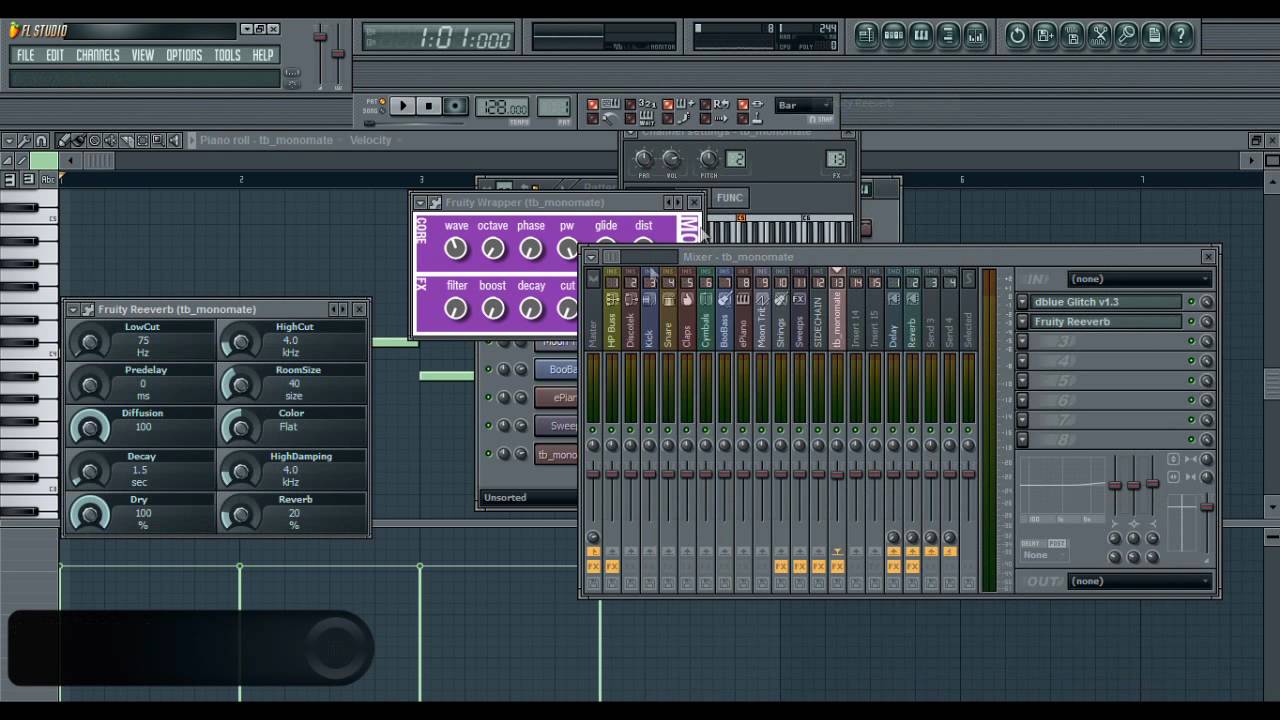Viewport: 1280px width, 720px height.
Task: Click the piano roll magnet snap icon
Action: coord(41,140)
